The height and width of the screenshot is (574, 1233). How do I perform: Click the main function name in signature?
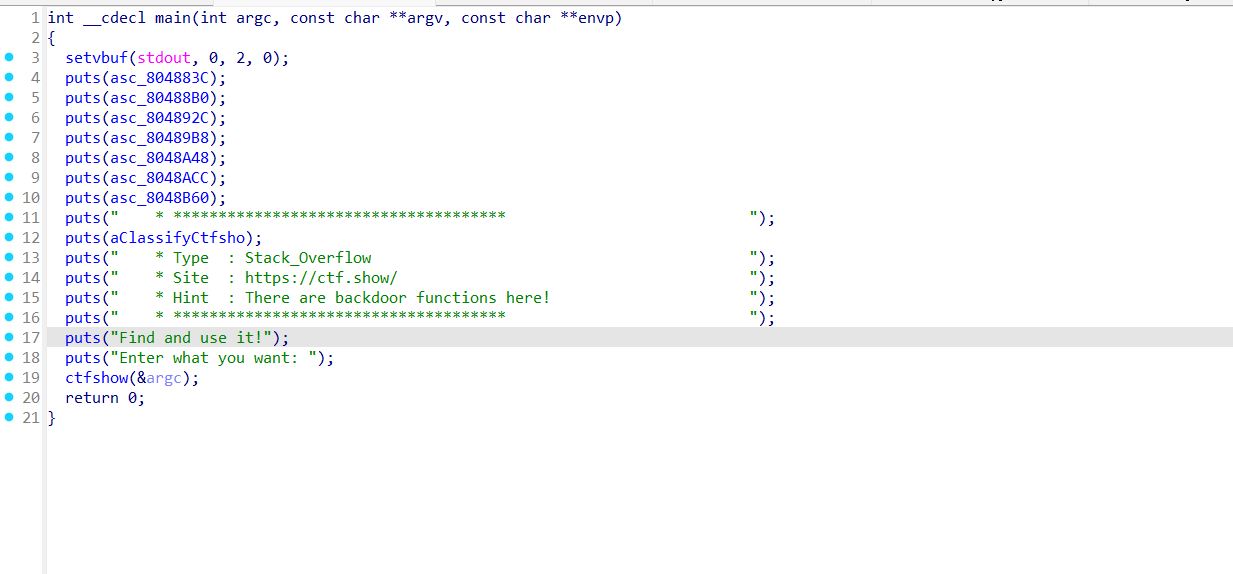(173, 18)
